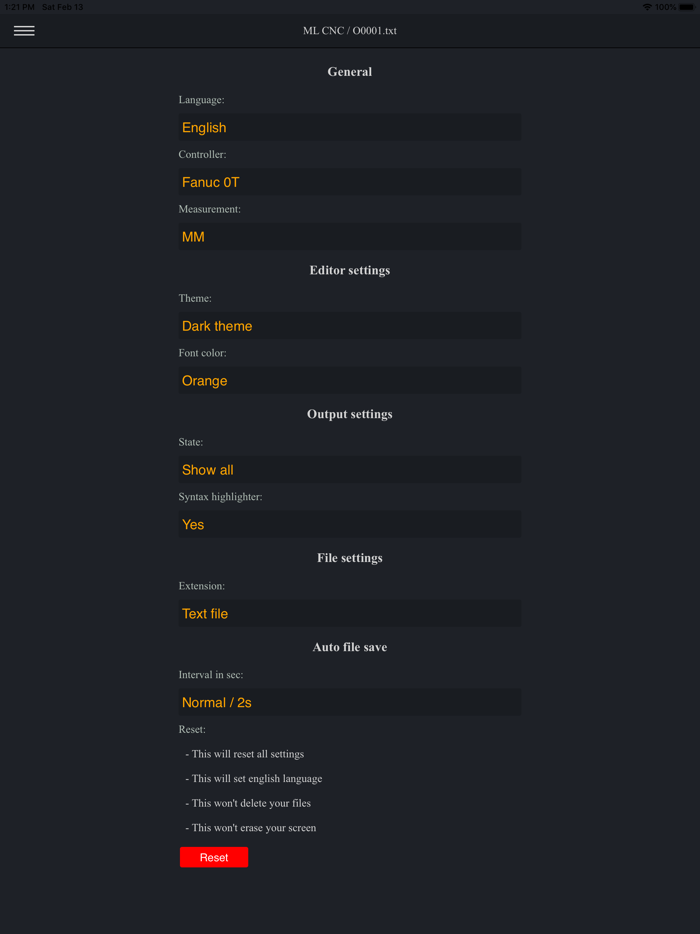The height and width of the screenshot is (934, 700).
Task: Change the Font color from Orange
Action: coord(349,381)
